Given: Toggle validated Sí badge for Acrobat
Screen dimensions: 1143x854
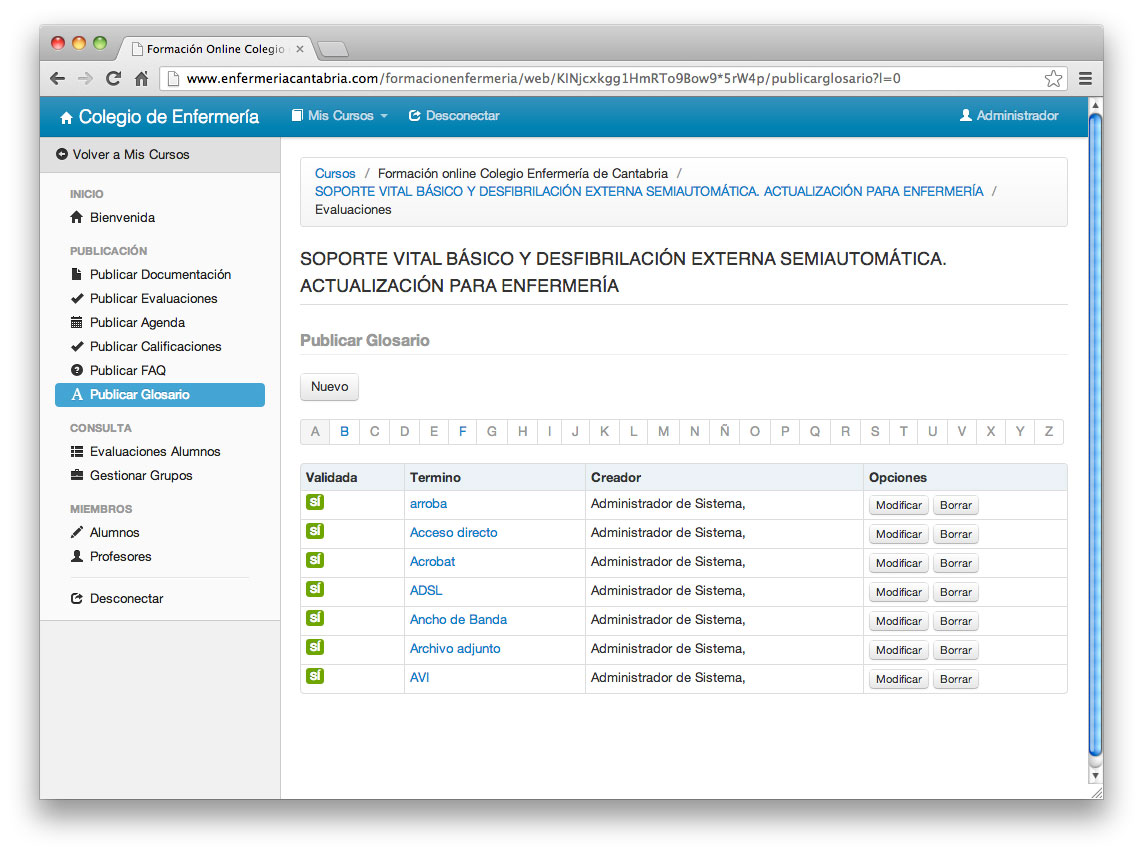Looking at the screenshot, I should 315,561.
